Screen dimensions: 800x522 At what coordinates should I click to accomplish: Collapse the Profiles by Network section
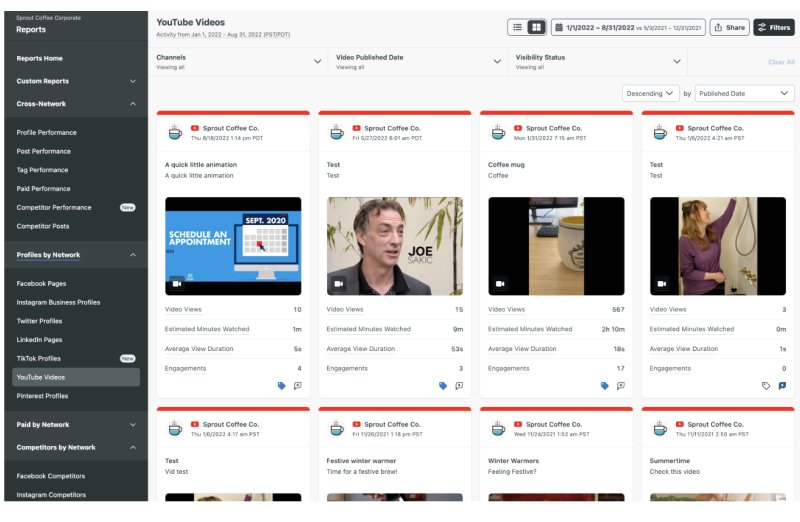pyautogui.click(x=76, y=255)
